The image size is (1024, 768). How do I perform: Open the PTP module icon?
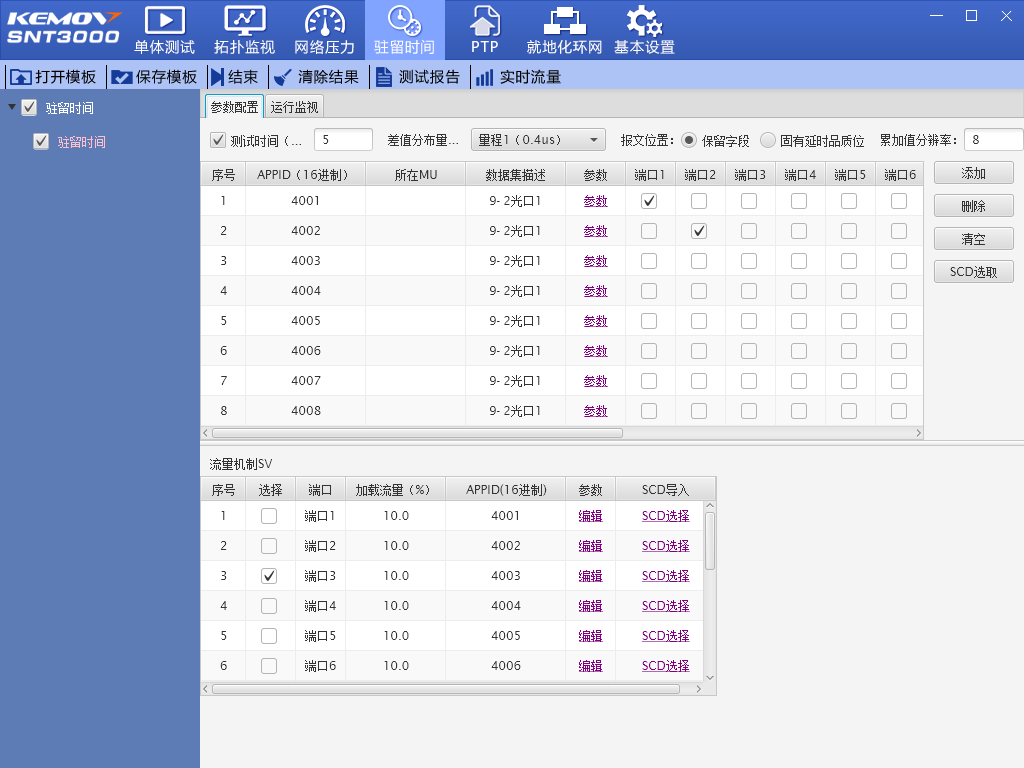(x=485, y=21)
